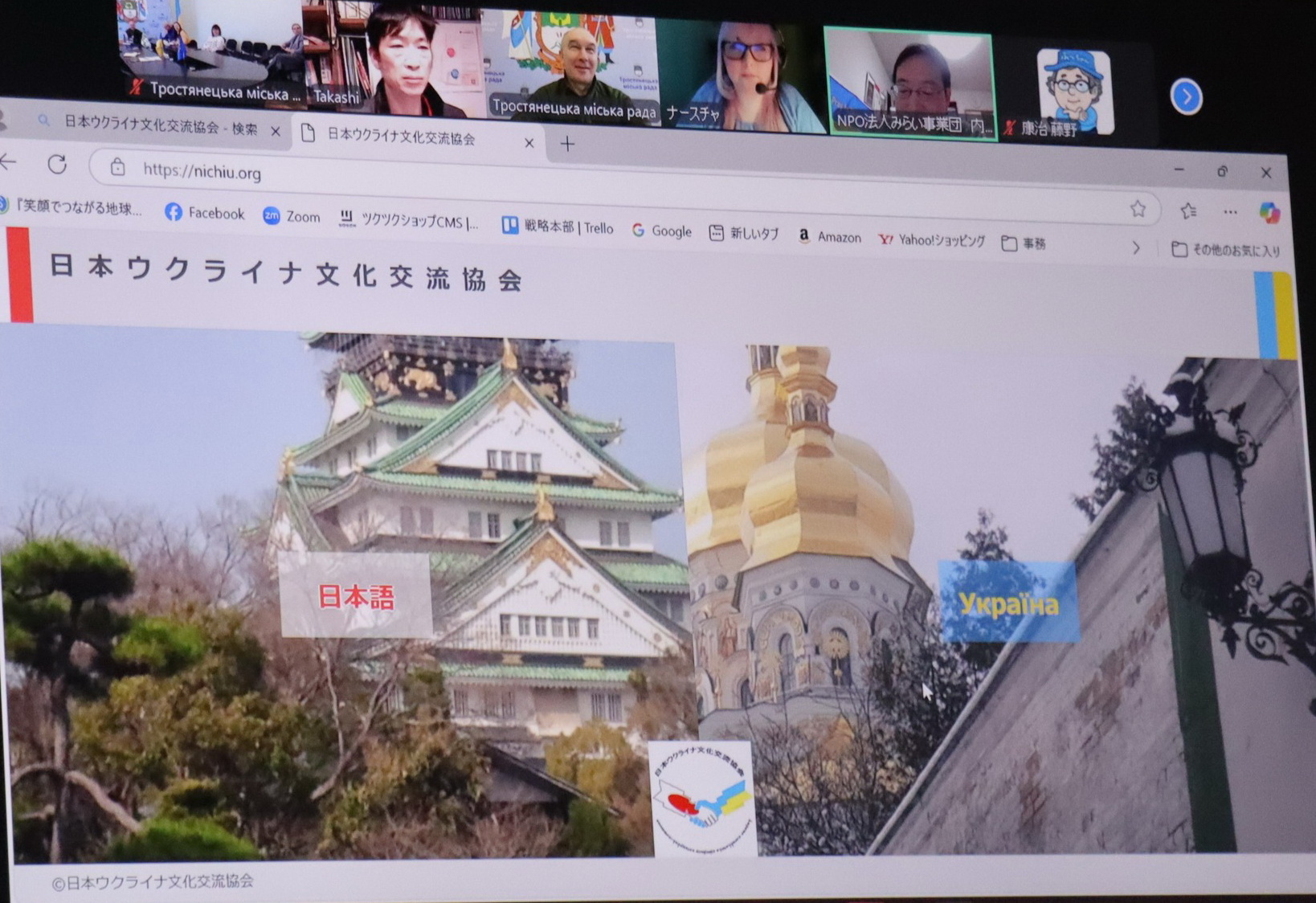Close the active 日本ウクライナ文化交流協会 tab
The width and height of the screenshot is (1316, 903).
coord(529,143)
